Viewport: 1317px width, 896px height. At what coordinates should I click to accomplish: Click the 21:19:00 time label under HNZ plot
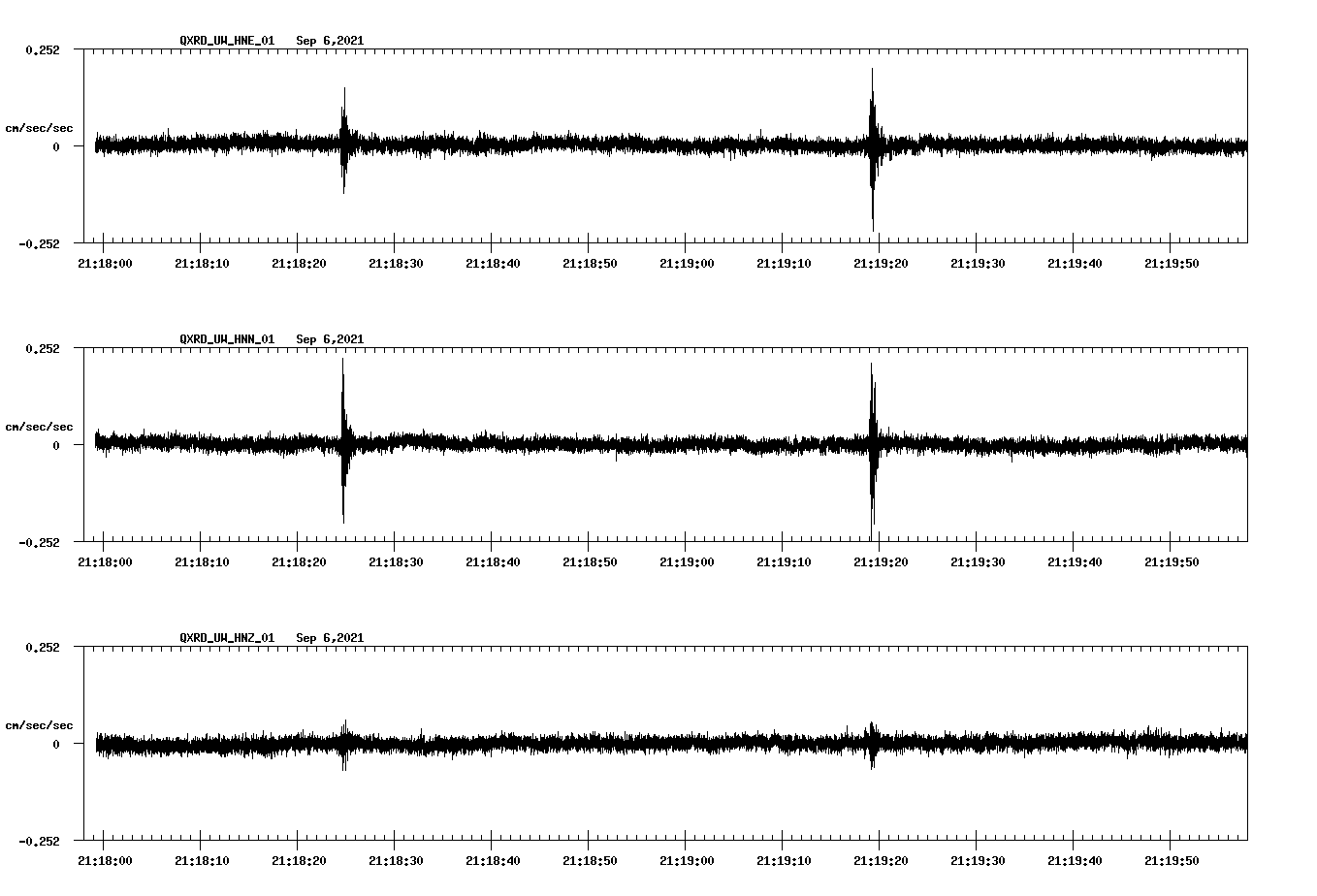point(687,861)
